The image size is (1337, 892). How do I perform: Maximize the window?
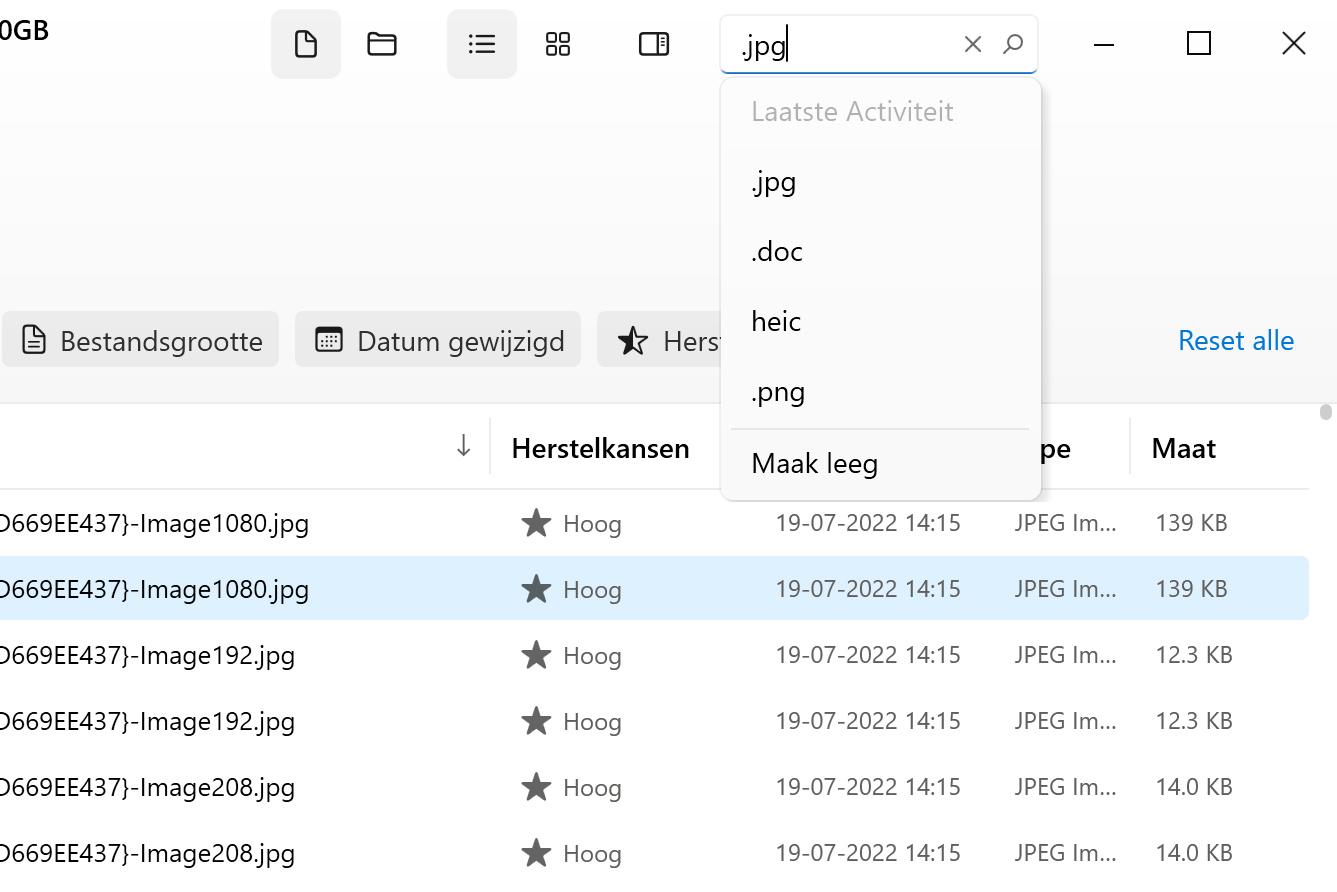(x=1199, y=44)
